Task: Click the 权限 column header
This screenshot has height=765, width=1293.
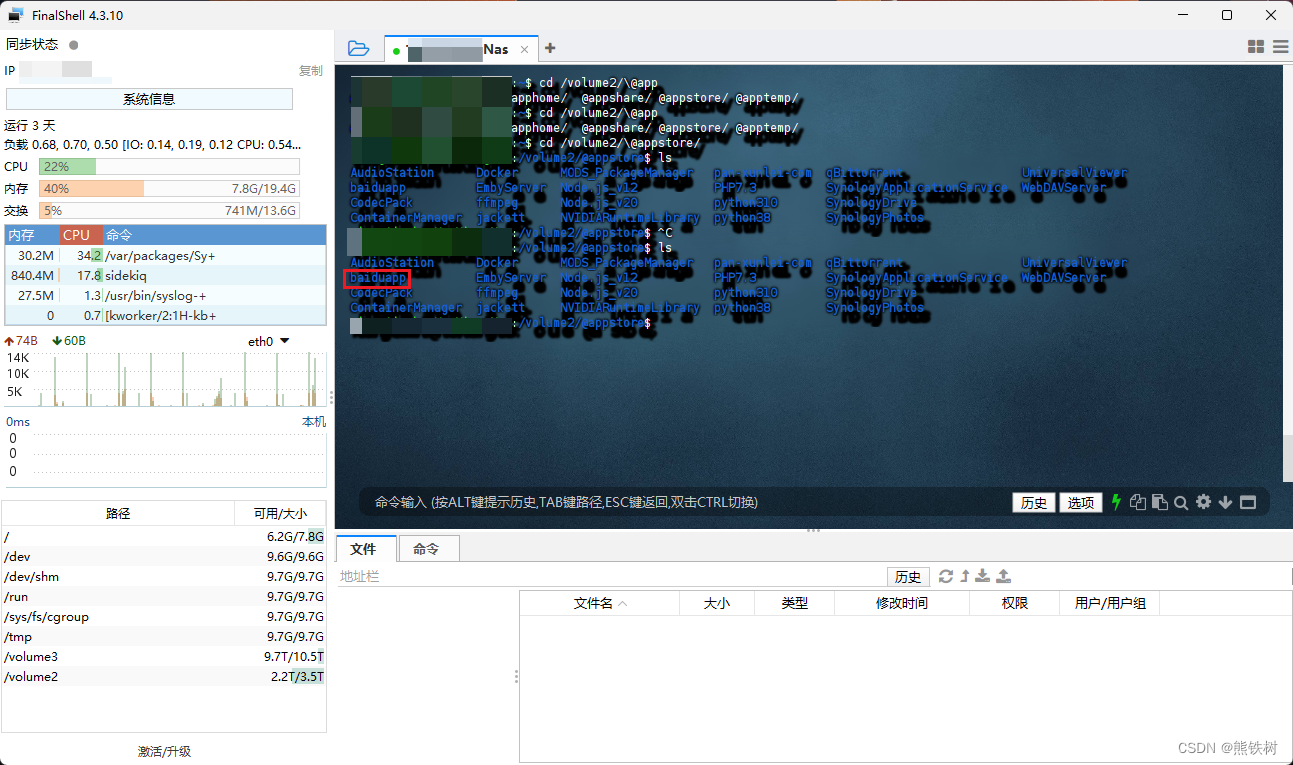Action: [x=1015, y=603]
